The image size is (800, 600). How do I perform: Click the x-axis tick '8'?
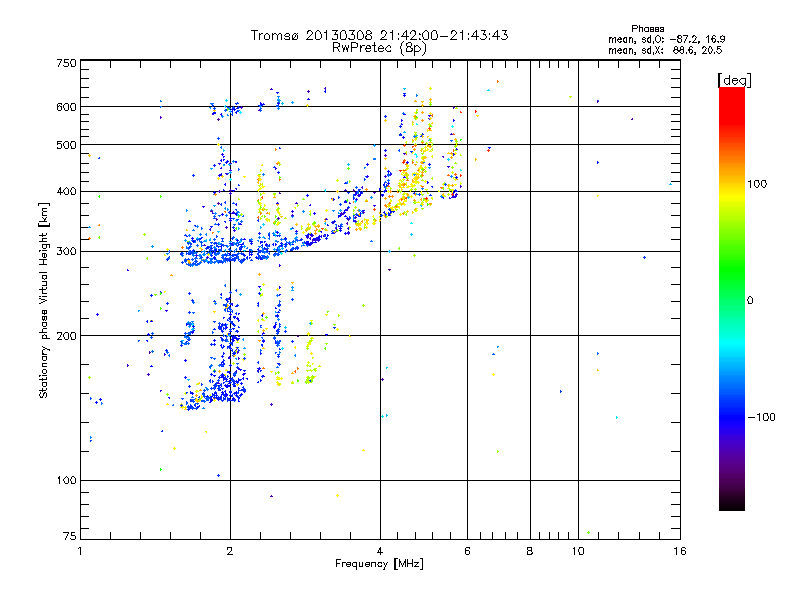[x=530, y=551]
